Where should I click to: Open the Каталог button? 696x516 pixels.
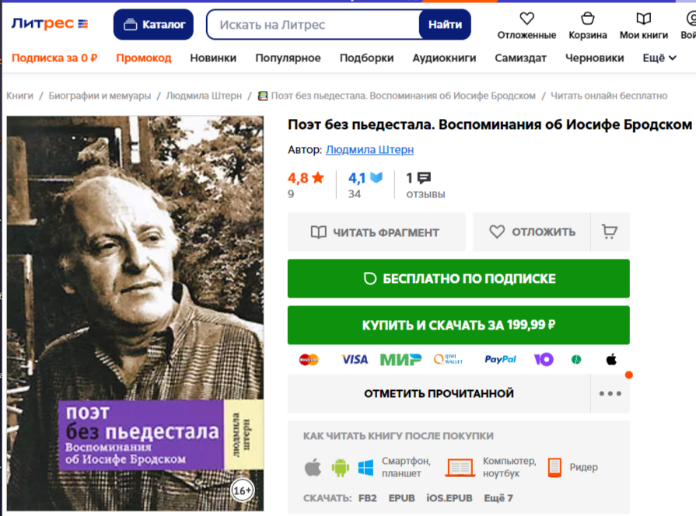click(x=153, y=24)
